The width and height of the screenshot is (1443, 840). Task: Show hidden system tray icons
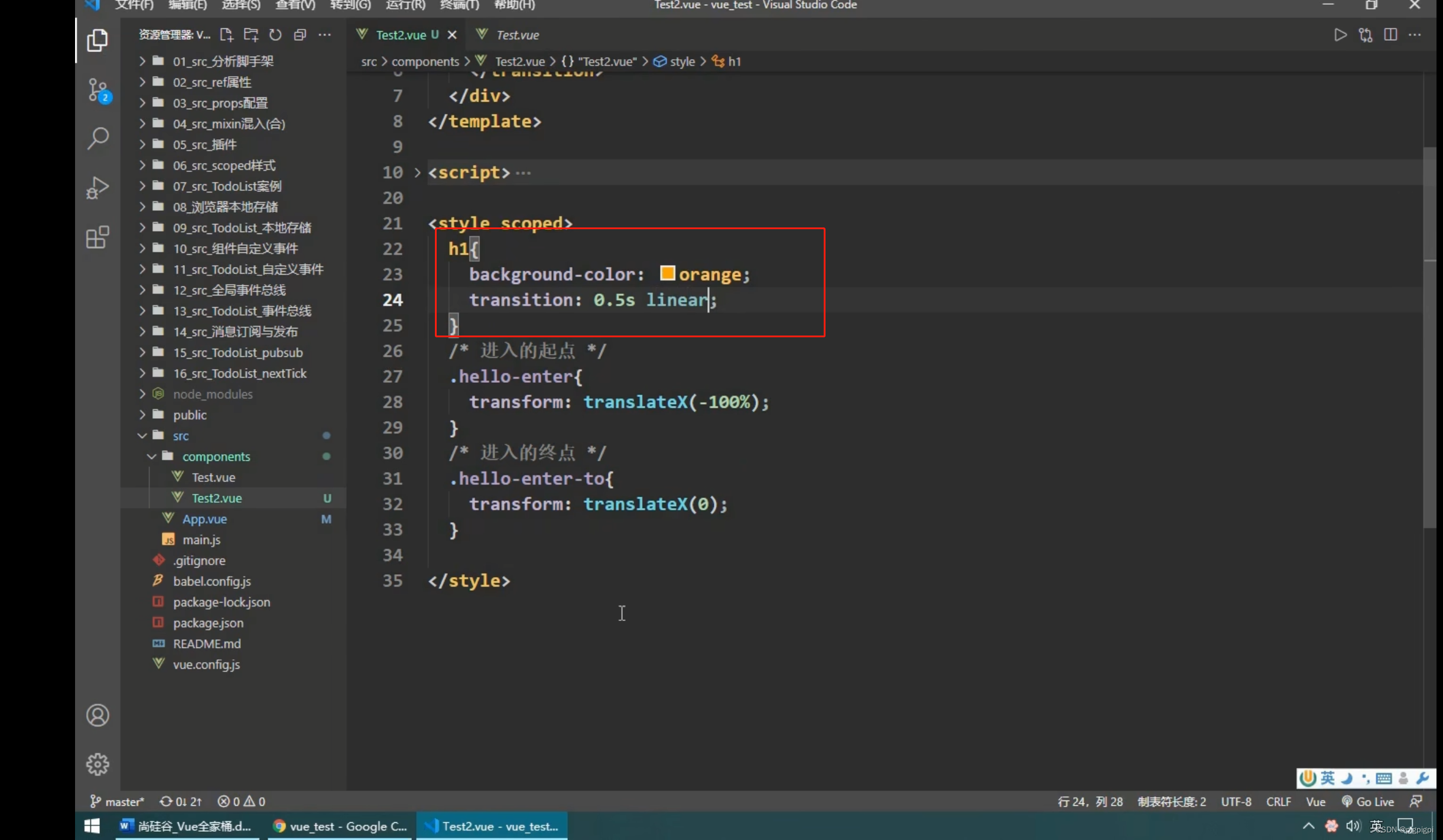(1309, 826)
